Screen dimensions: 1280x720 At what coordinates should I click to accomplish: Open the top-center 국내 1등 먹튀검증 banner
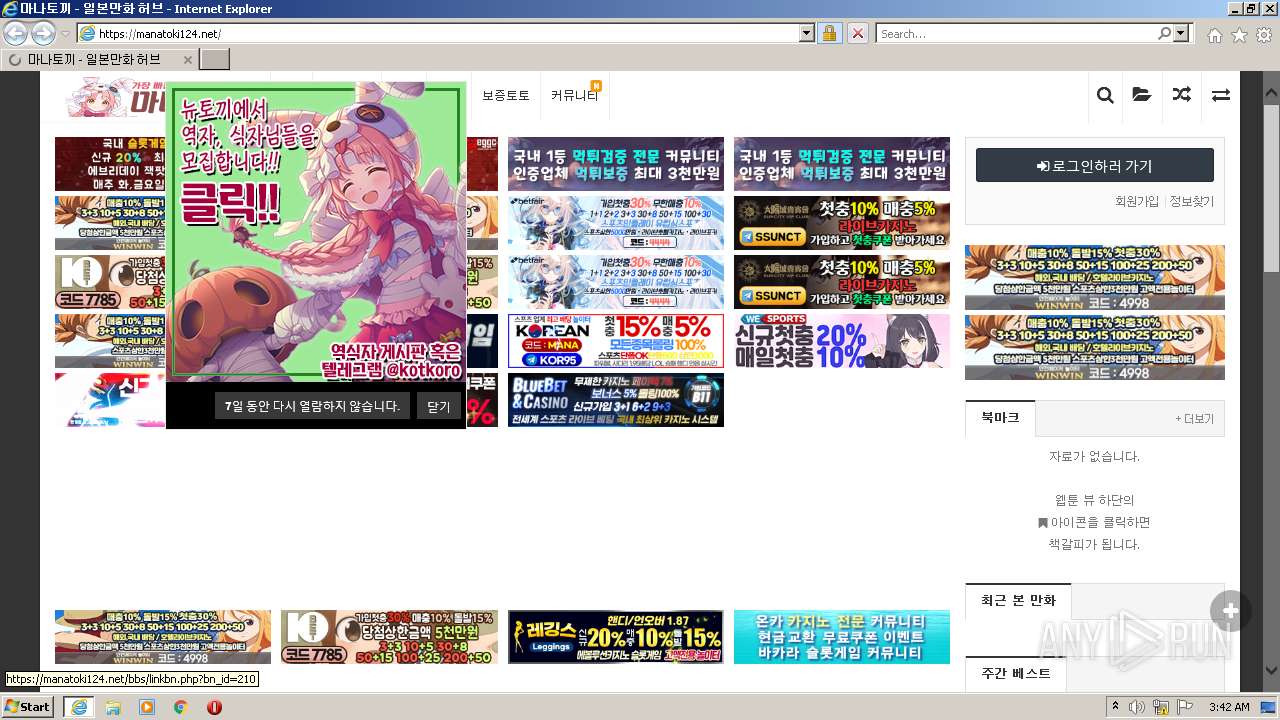pyautogui.click(x=615, y=164)
